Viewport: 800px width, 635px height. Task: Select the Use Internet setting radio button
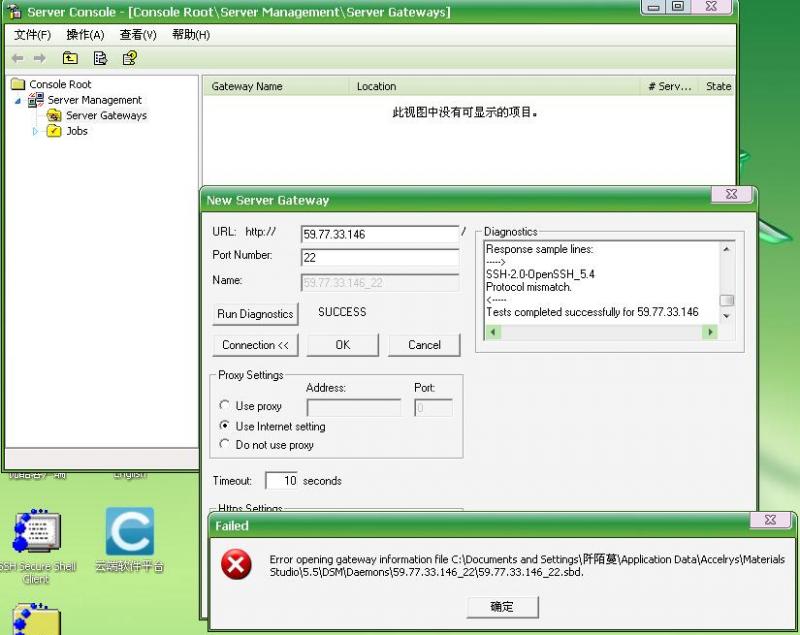tap(224, 425)
